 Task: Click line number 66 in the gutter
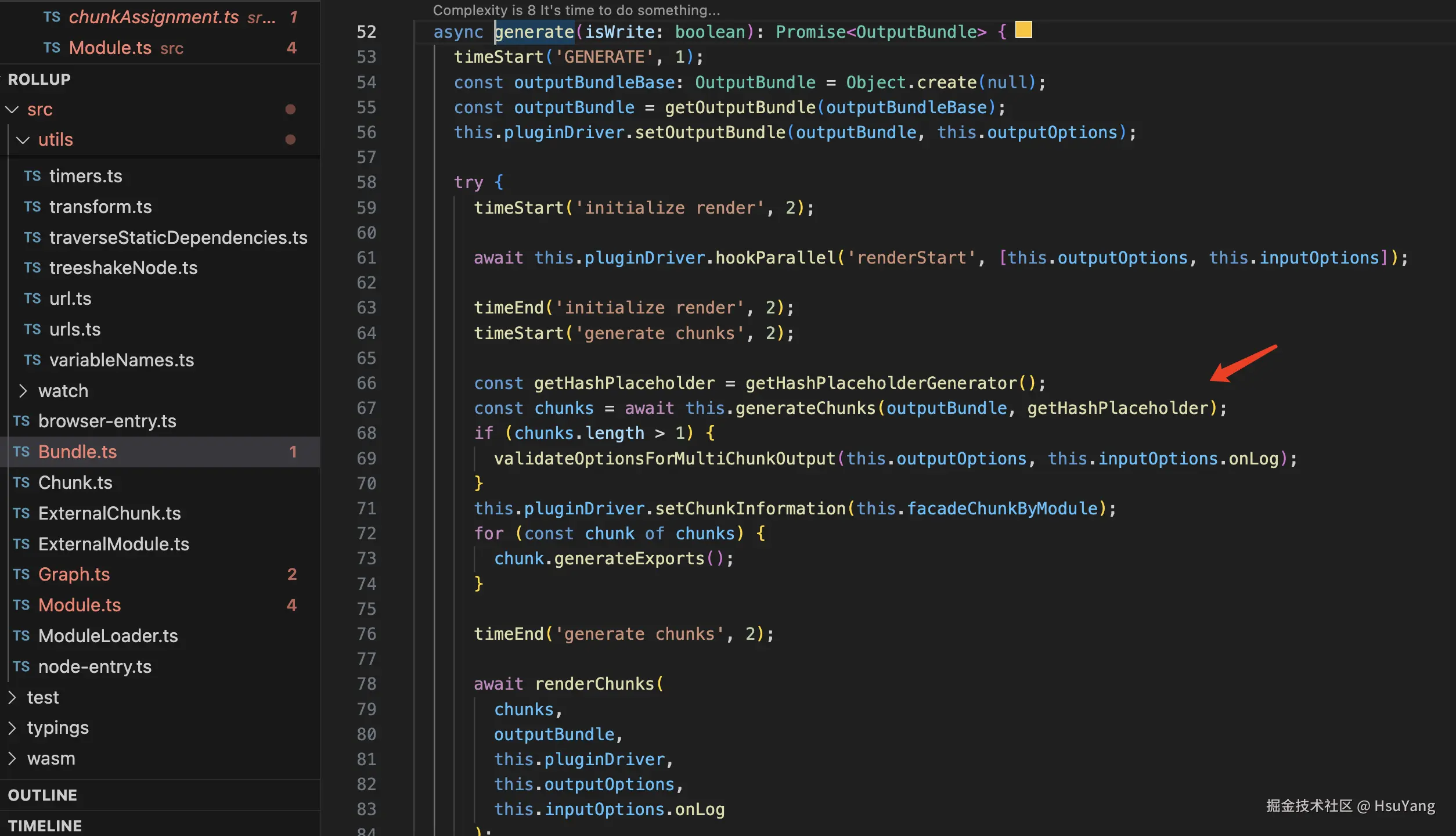[366, 383]
